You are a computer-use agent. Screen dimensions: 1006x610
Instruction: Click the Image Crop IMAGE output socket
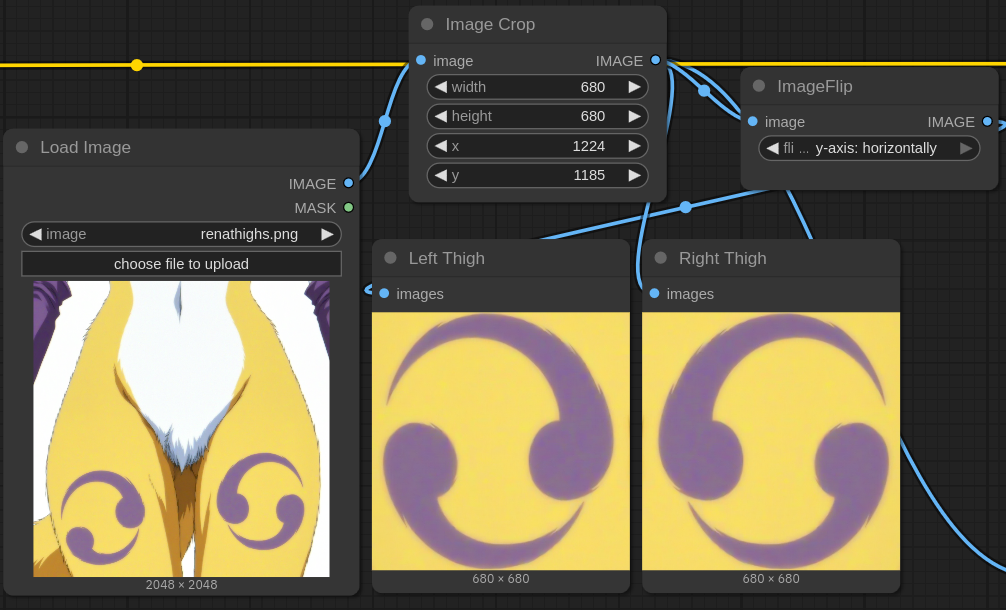point(655,60)
